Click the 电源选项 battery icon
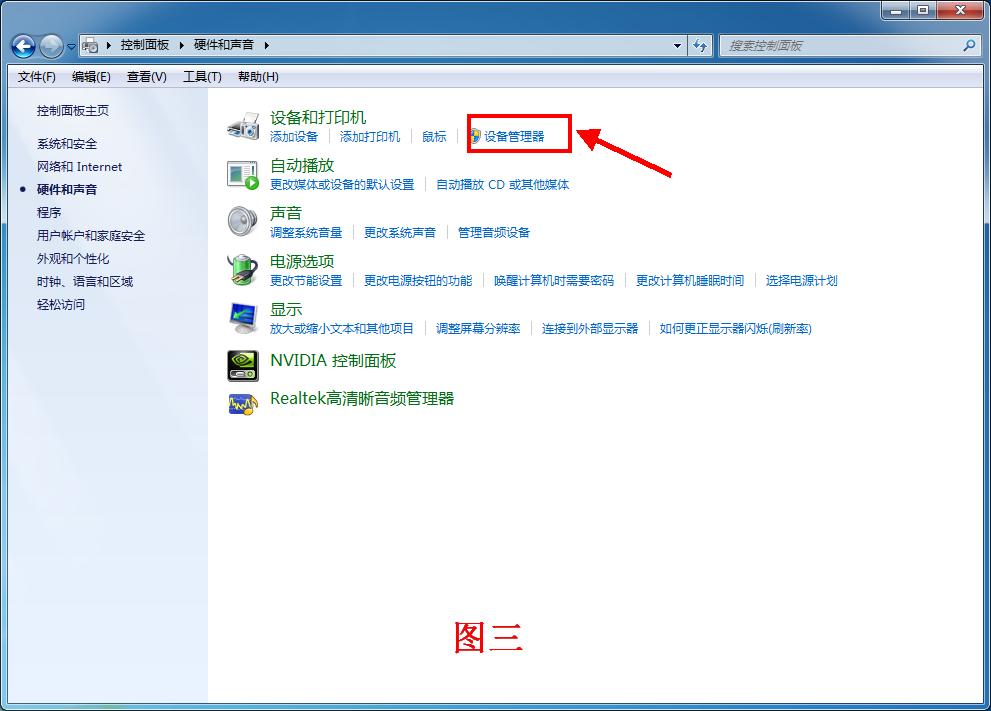The width and height of the screenshot is (991, 711). [240, 268]
